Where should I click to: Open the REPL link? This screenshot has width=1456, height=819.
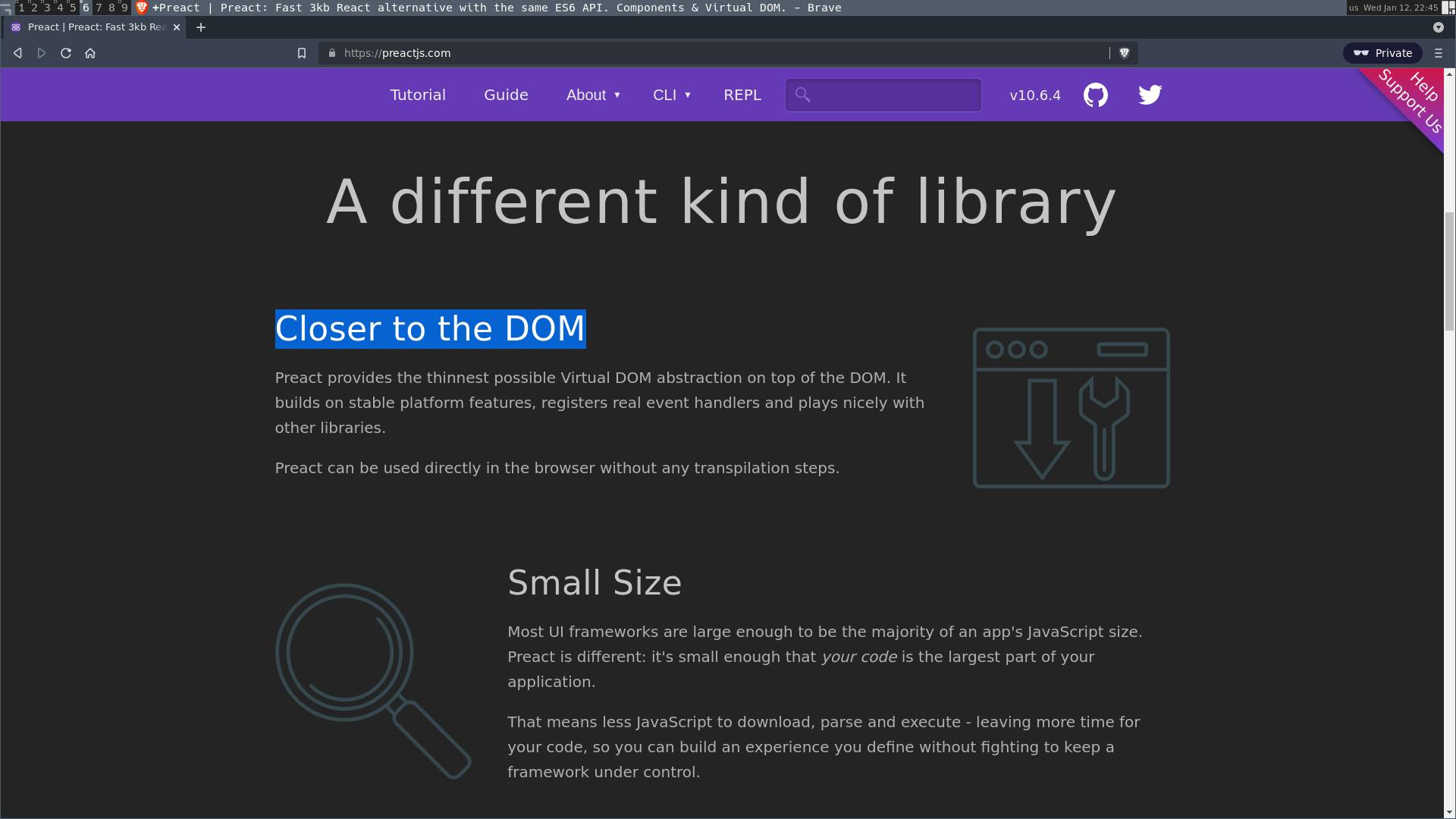click(x=742, y=95)
